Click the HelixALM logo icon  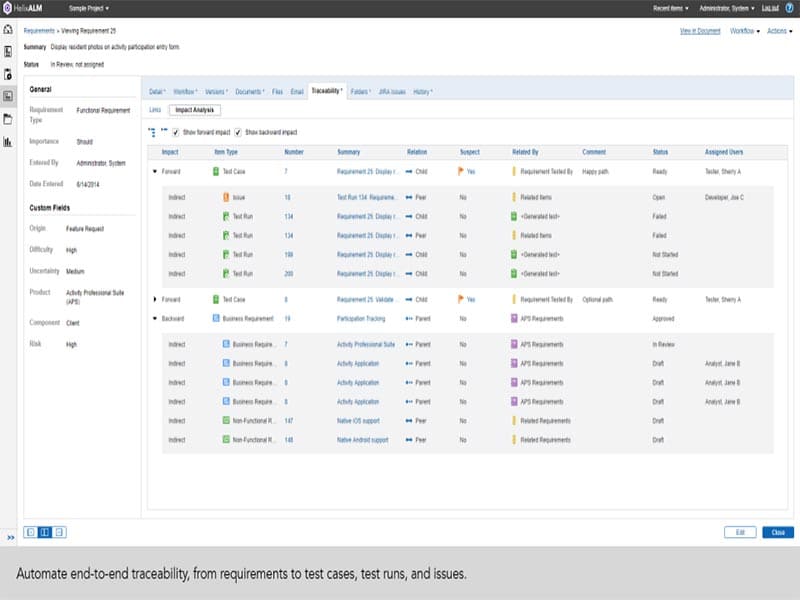[9, 8]
